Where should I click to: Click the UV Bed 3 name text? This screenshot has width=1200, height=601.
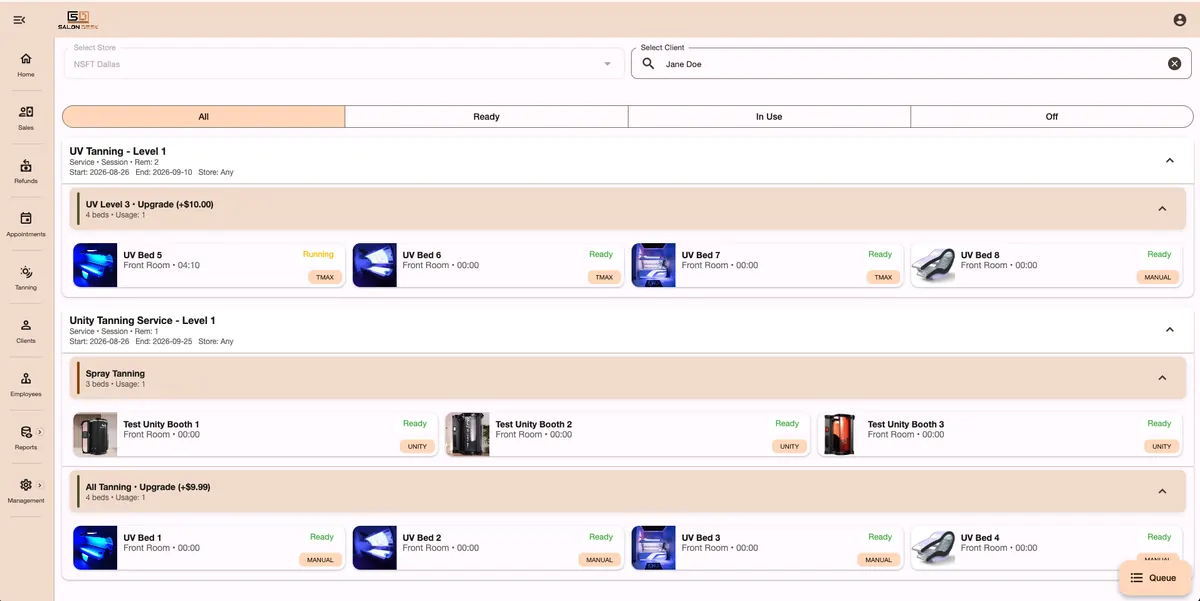click(x=701, y=538)
